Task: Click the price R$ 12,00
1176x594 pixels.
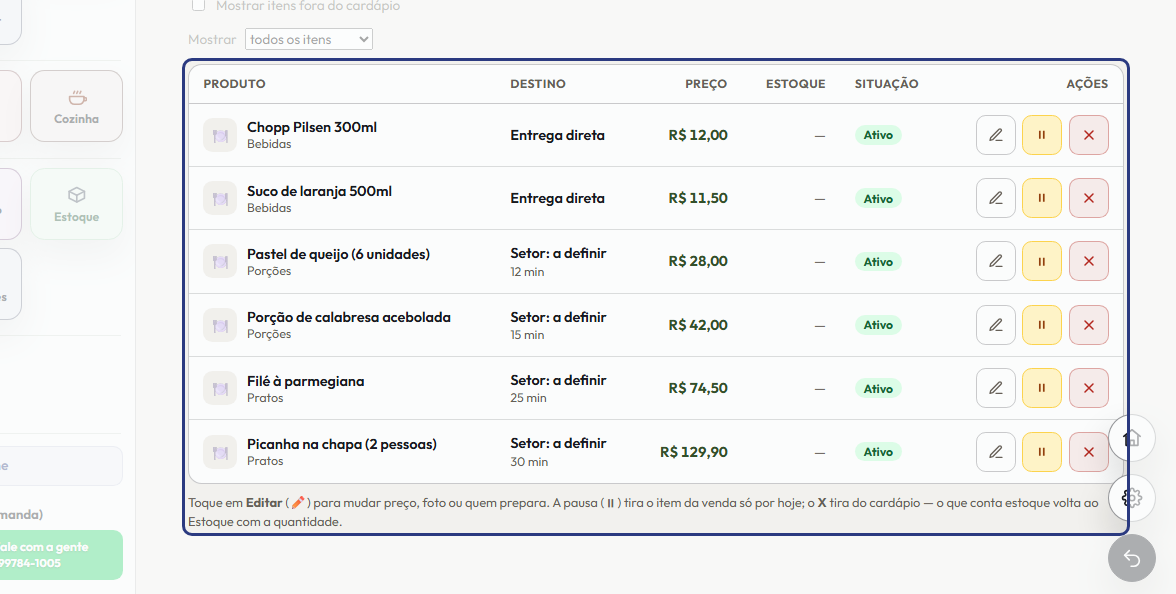Action: (698, 135)
